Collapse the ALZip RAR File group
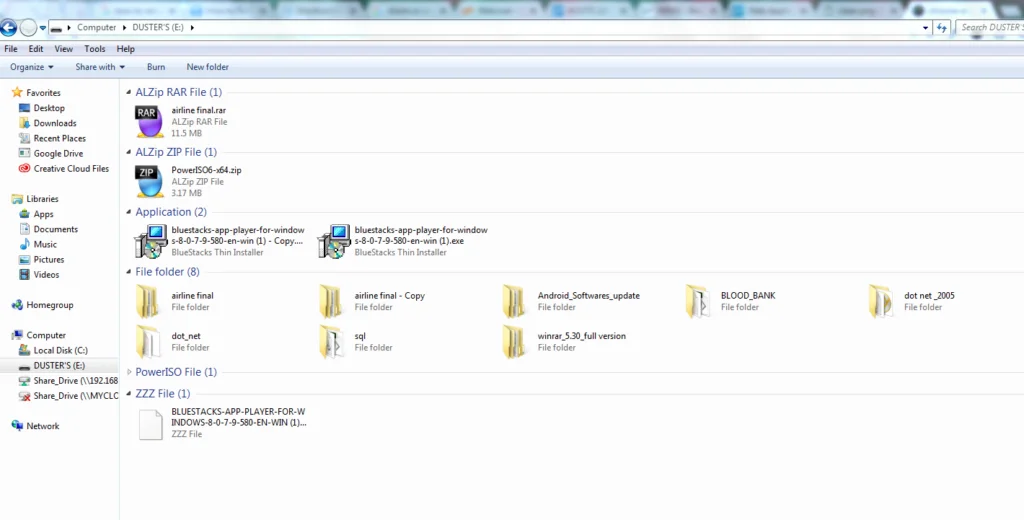This screenshot has width=1024, height=520. [x=129, y=92]
